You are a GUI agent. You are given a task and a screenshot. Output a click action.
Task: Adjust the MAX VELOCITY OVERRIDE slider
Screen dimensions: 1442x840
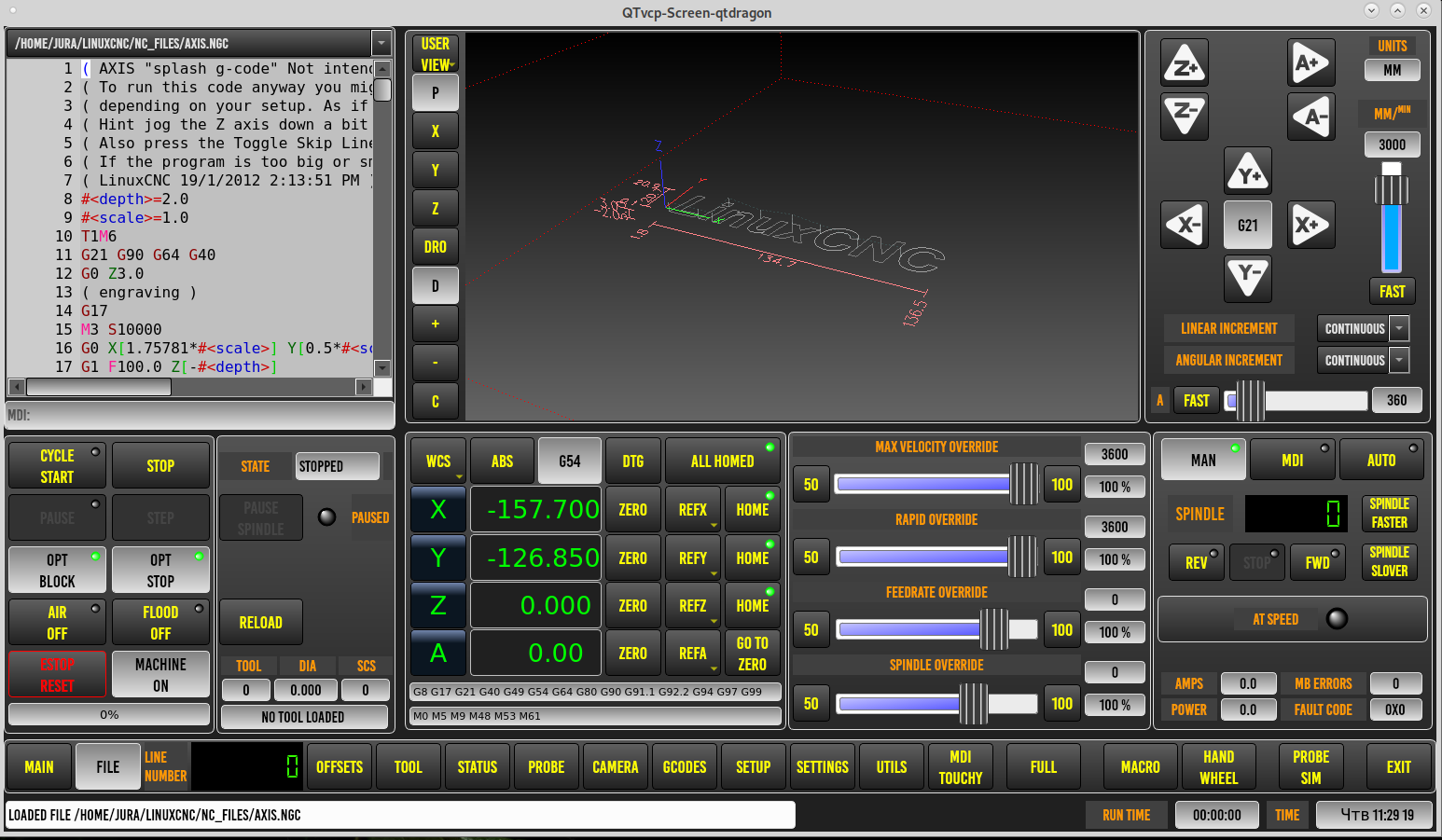click(x=936, y=484)
